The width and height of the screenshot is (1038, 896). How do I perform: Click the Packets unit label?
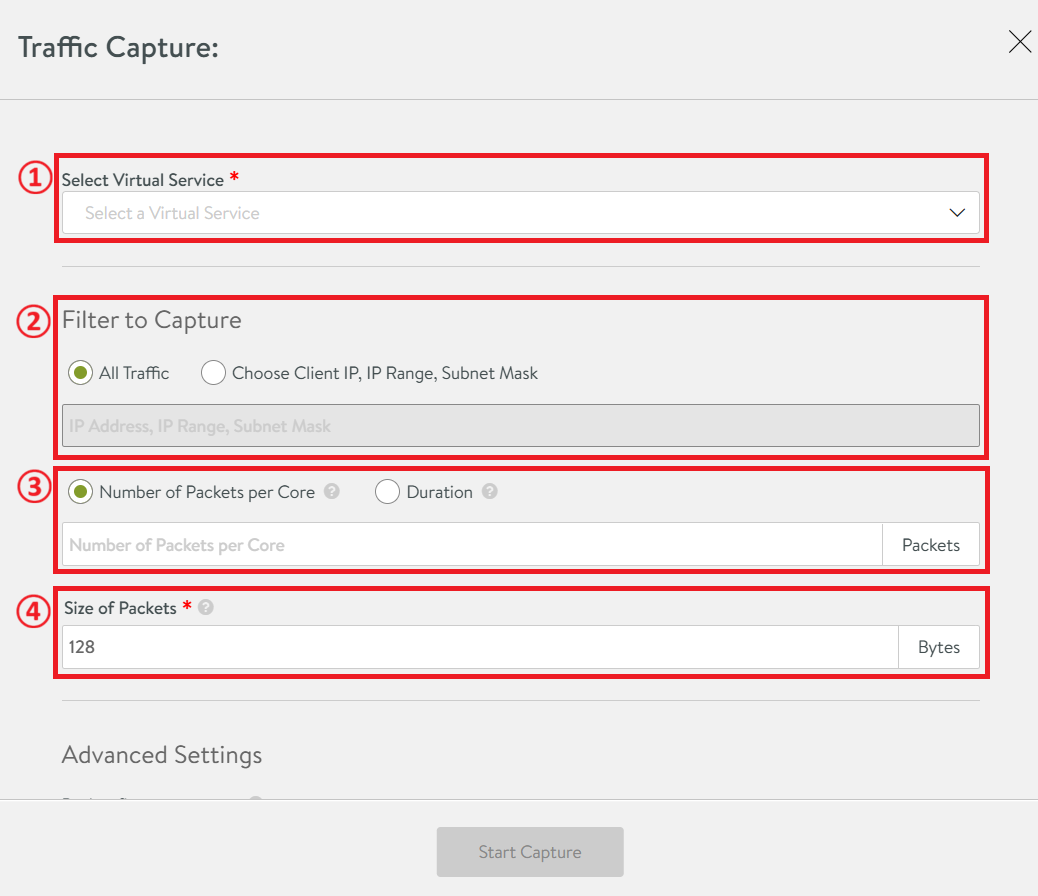(931, 544)
